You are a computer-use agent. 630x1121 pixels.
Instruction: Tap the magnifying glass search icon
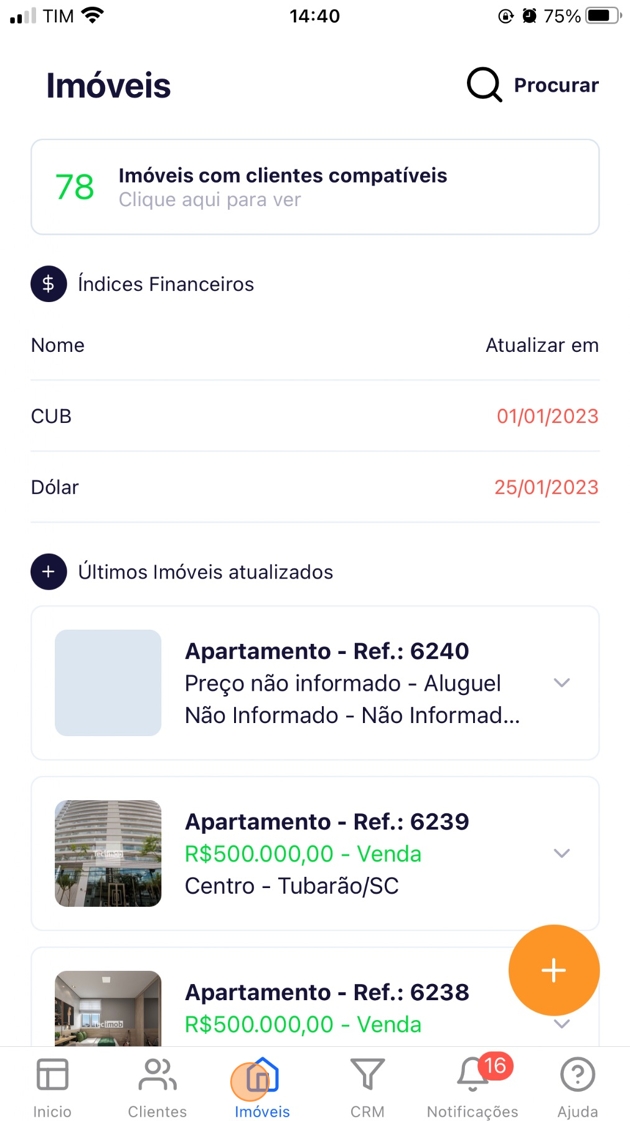pos(484,85)
